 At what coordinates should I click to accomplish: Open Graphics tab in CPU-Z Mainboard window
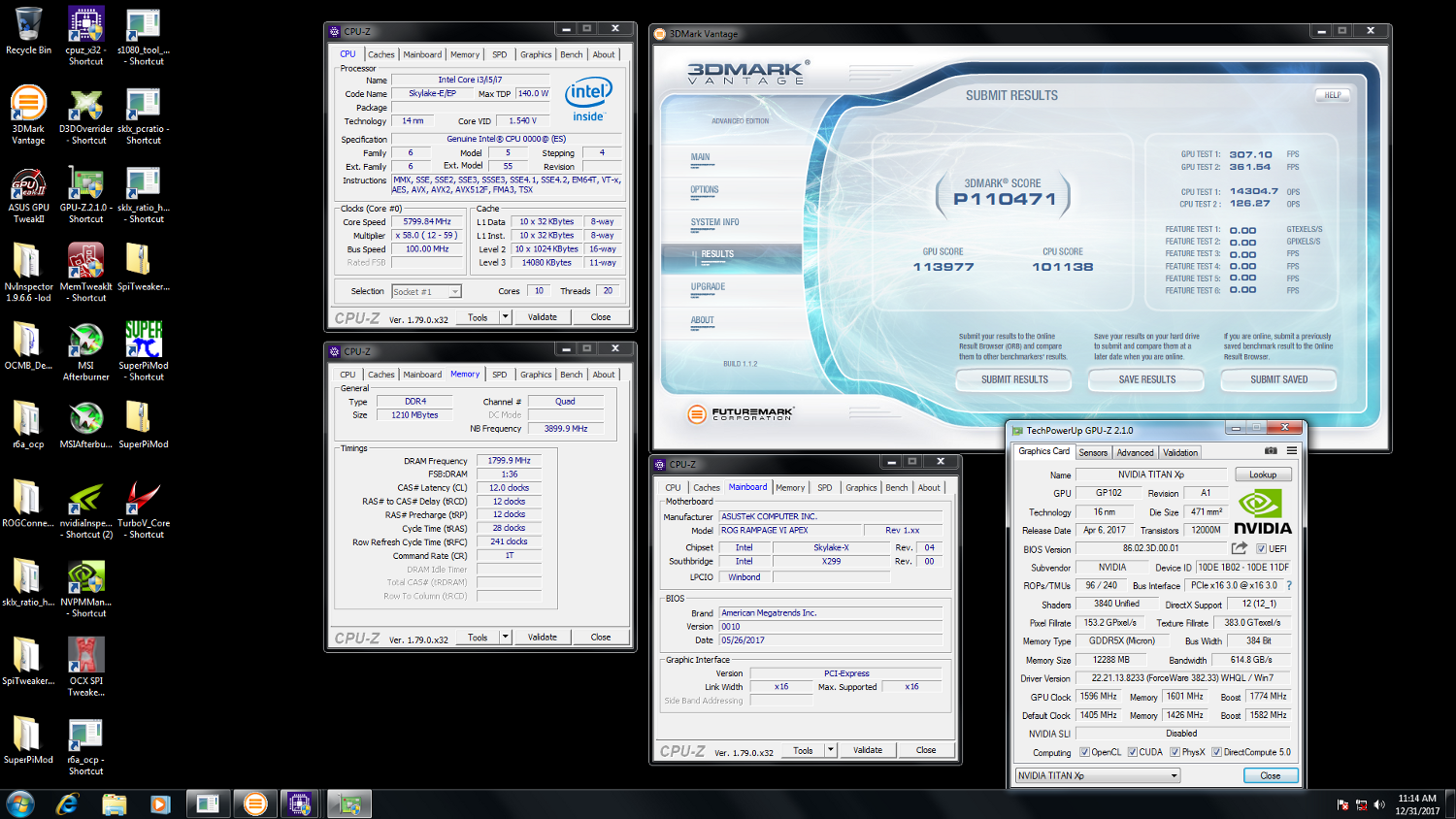[861, 488]
